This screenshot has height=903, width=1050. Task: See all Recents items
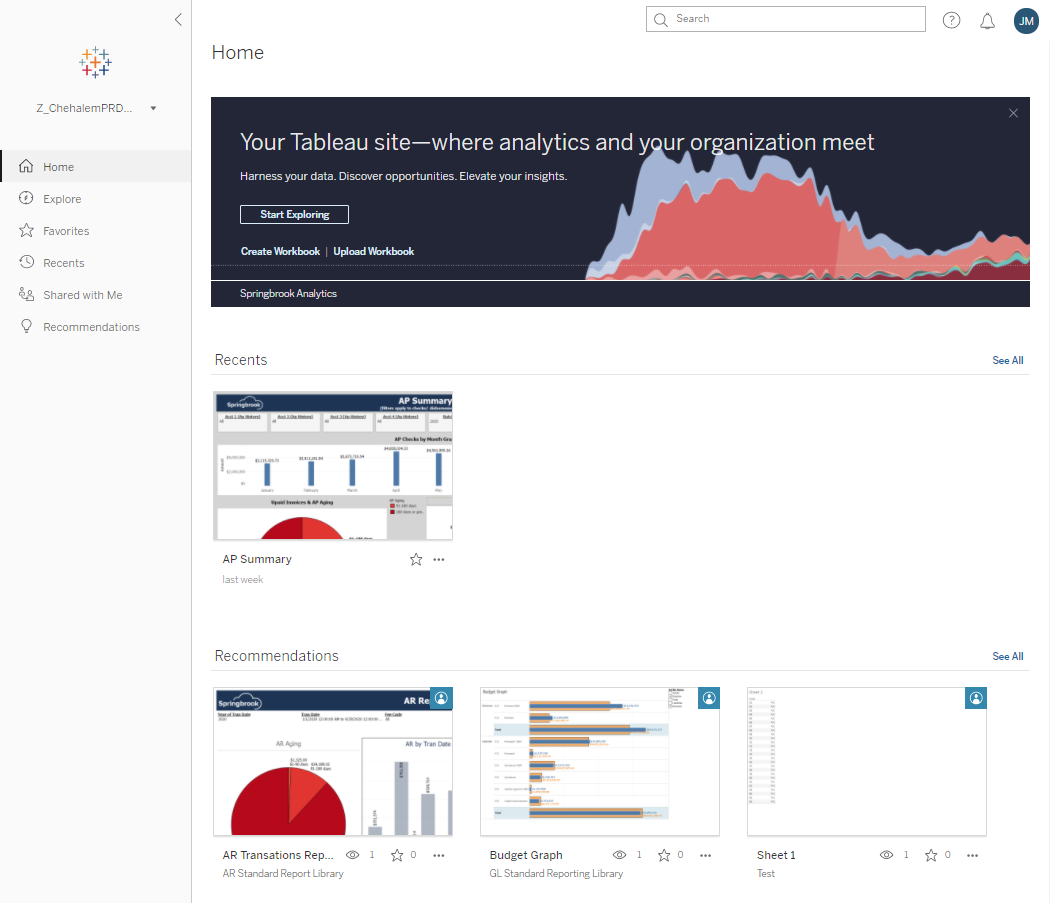(1007, 360)
